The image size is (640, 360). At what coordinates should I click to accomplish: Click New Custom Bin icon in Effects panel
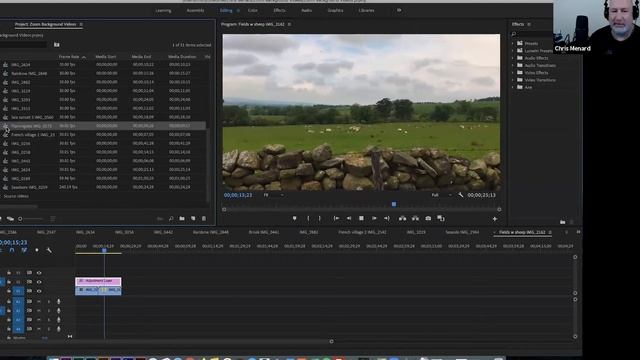tap(562, 222)
